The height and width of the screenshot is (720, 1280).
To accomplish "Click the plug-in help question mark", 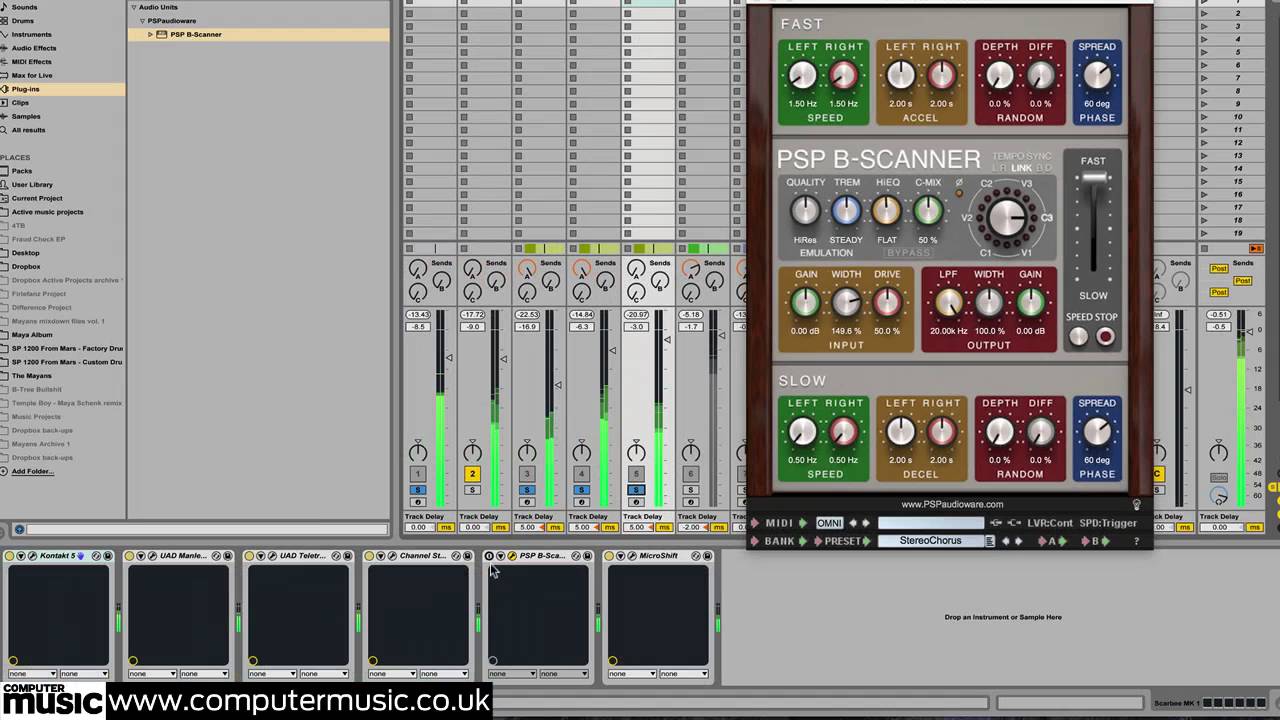I will [x=1135, y=541].
